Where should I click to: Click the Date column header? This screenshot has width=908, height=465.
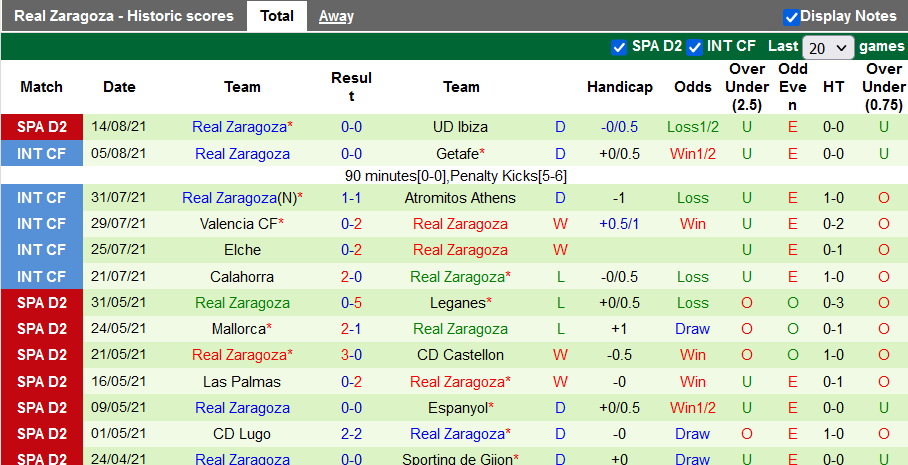coord(119,87)
